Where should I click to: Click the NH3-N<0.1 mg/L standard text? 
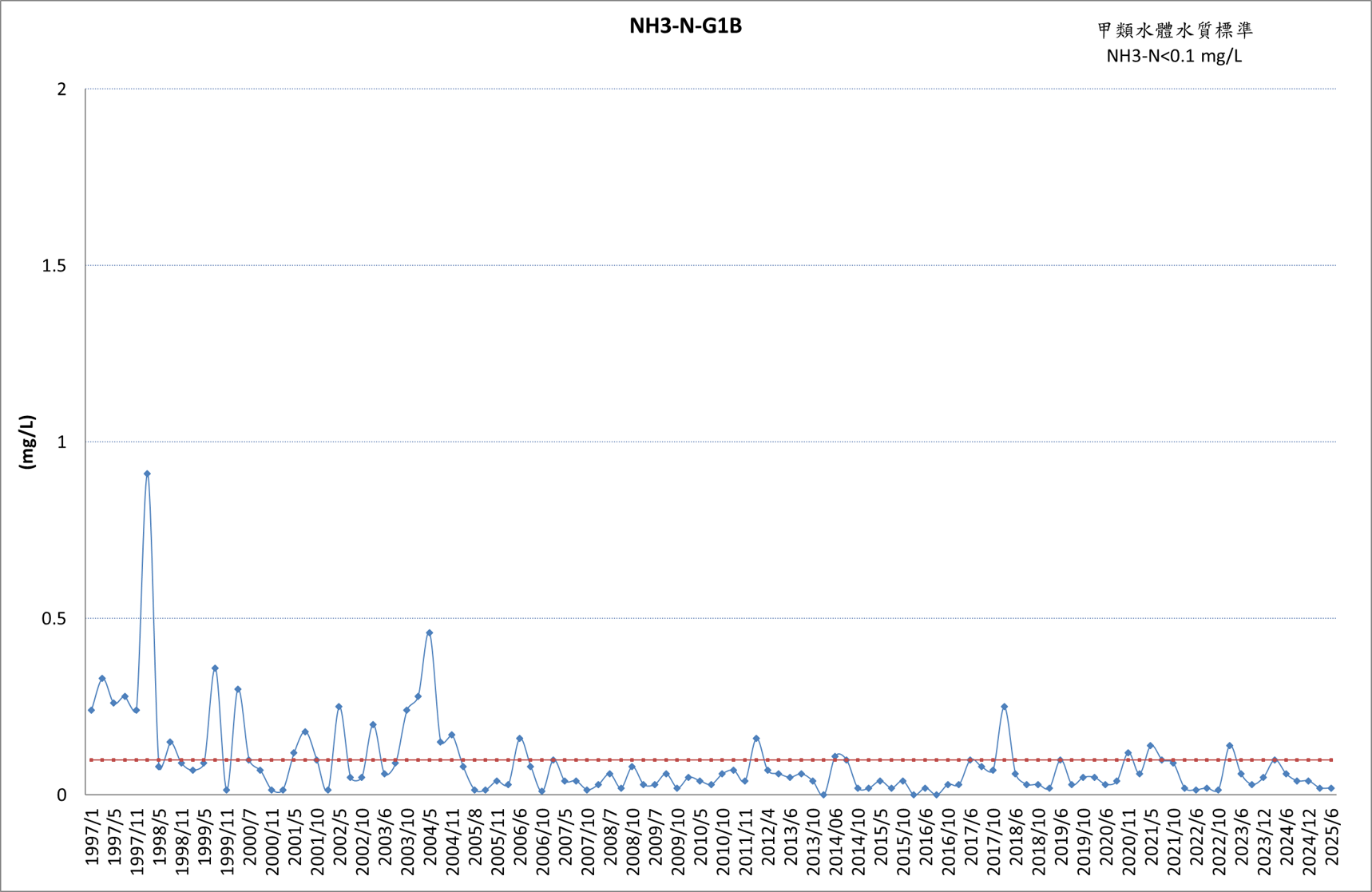(x=1174, y=56)
